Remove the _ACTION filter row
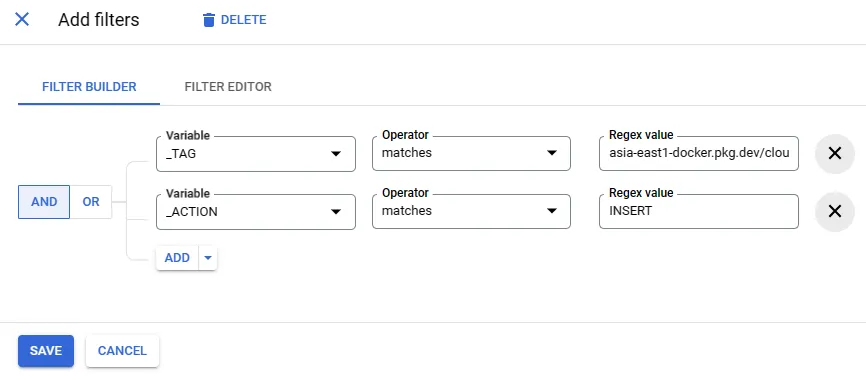The width and height of the screenshot is (866, 380). tap(835, 212)
